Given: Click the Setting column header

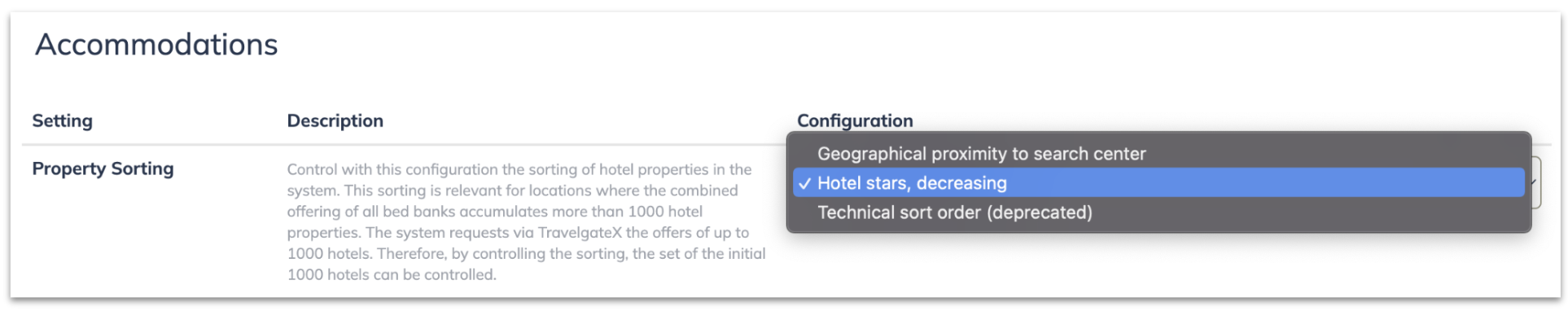Looking at the screenshot, I should [x=62, y=120].
